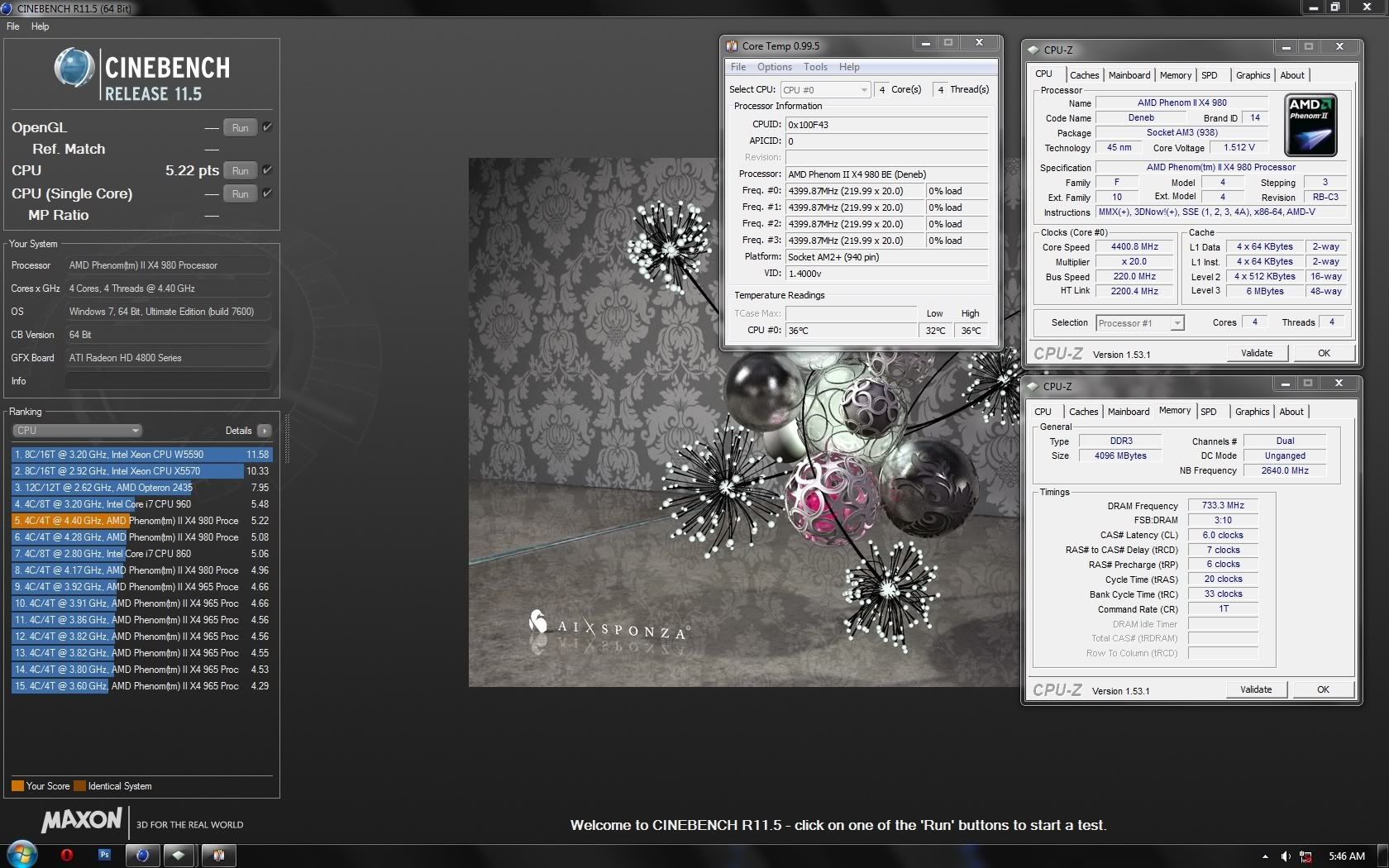
Task: Open Ranking Details arrow button
Action: pos(265,431)
